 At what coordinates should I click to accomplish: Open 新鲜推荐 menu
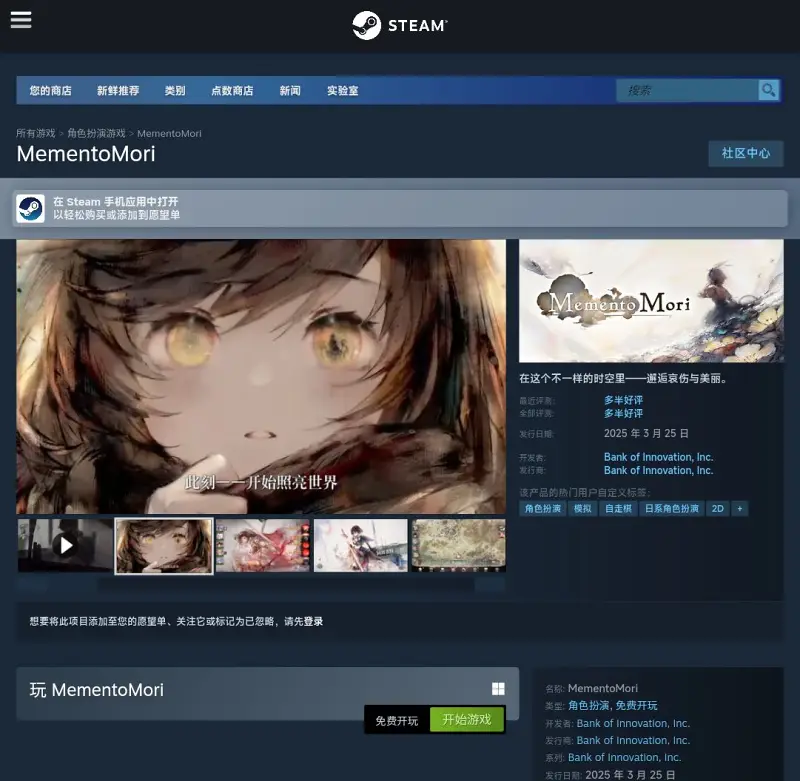(x=118, y=90)
